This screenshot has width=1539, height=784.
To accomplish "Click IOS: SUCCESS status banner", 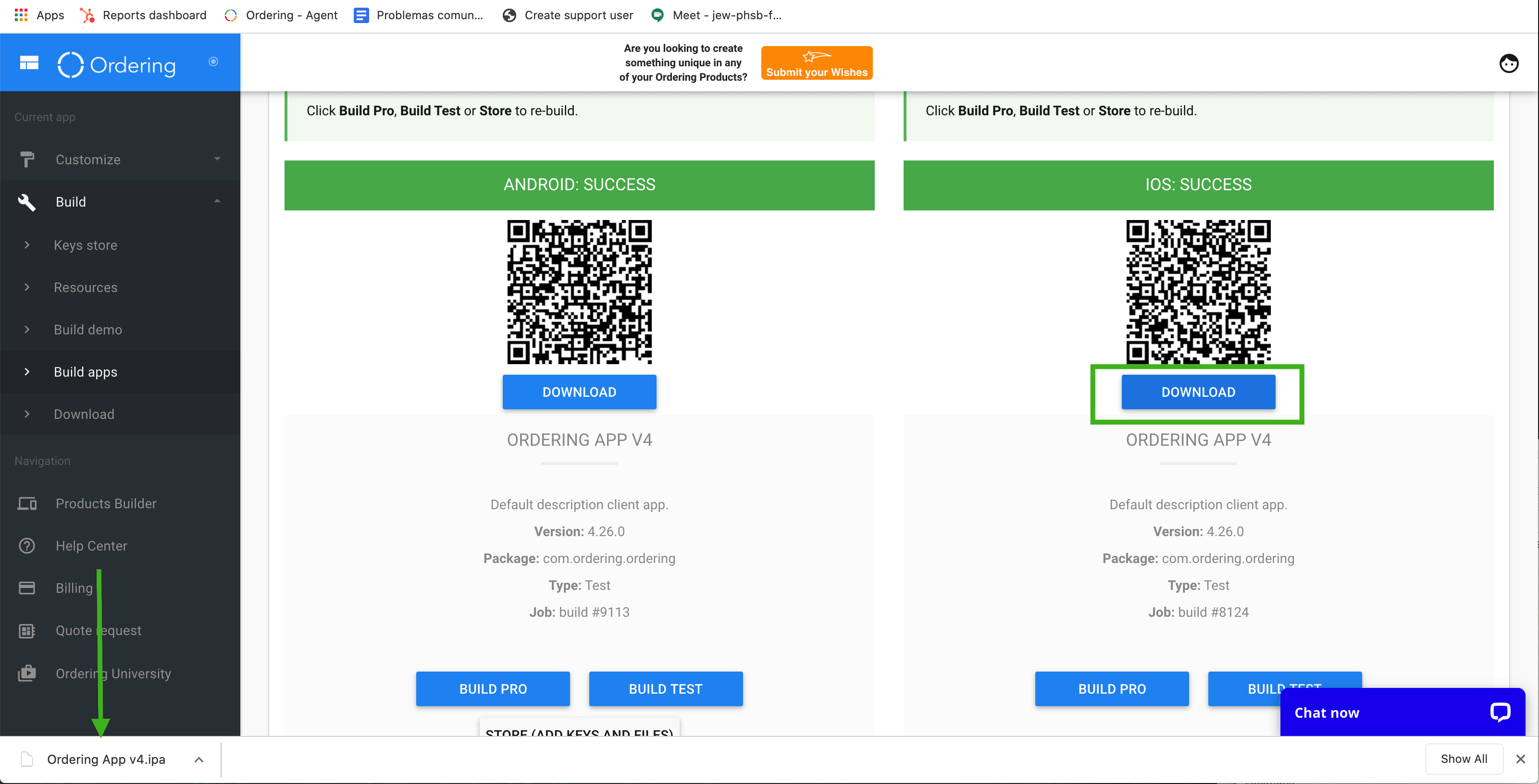I will click(1198, 185).
